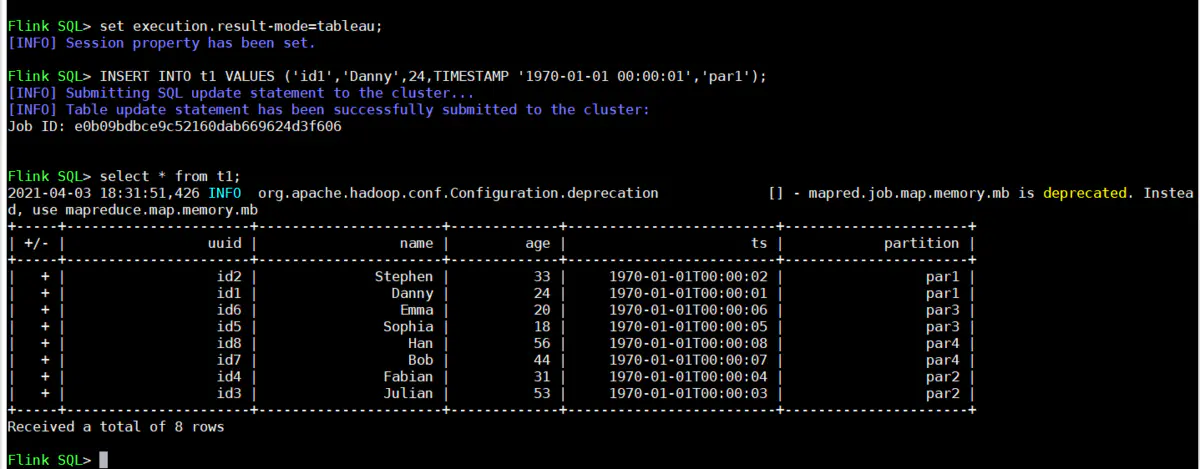The width and height of the screenshot is (1200, 469).
Task: Click the 'id3' cell
Action: [x=231, y=393]
